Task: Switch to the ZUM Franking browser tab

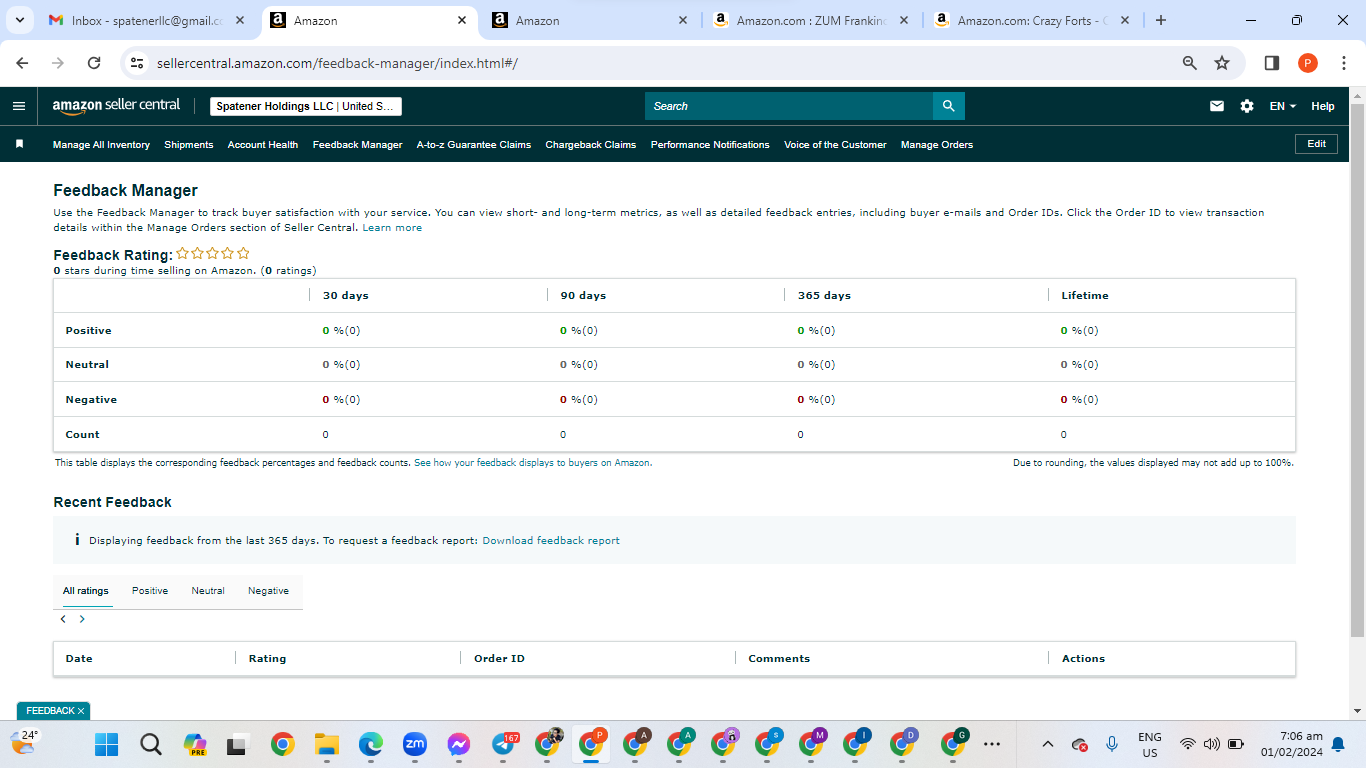Action: 811,20
